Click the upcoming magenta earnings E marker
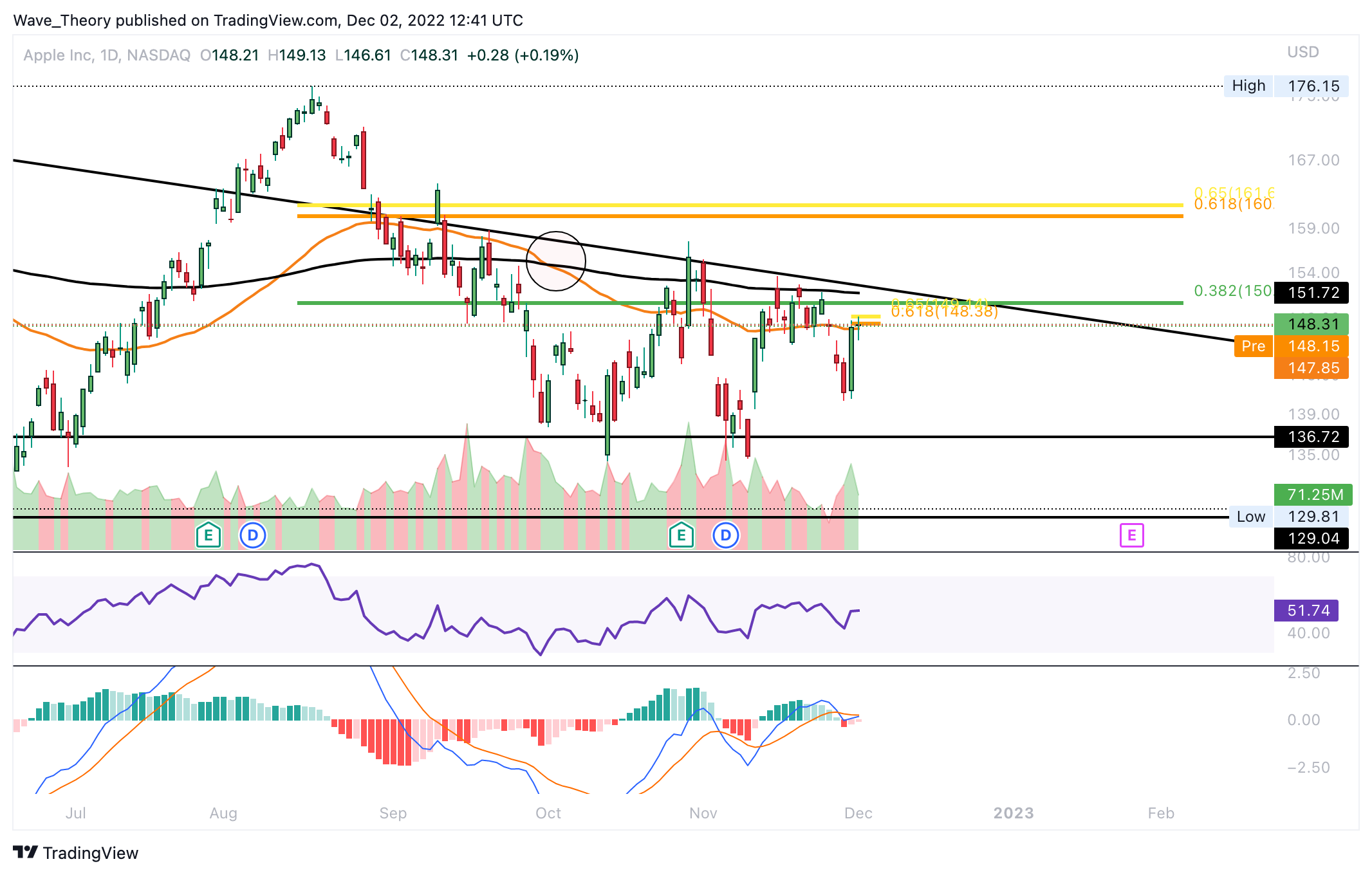The height and width of the screenshot is (875, 1372). 1131,535
